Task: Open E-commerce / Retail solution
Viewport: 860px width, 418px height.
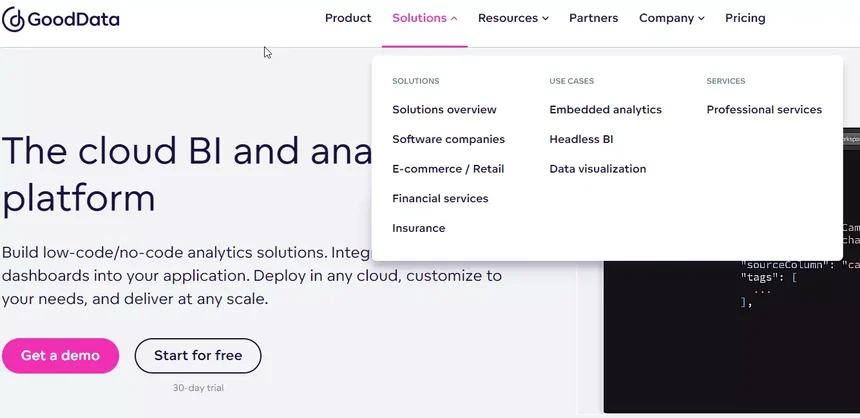Action: click(448, 169)
